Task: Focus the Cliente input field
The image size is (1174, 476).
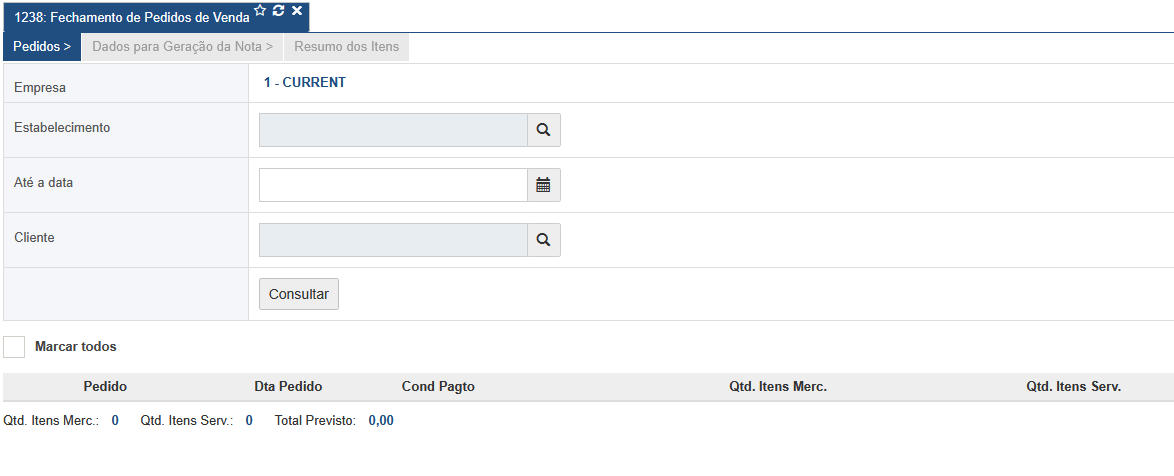Action: pyautogui.click(x=393, y=239)
